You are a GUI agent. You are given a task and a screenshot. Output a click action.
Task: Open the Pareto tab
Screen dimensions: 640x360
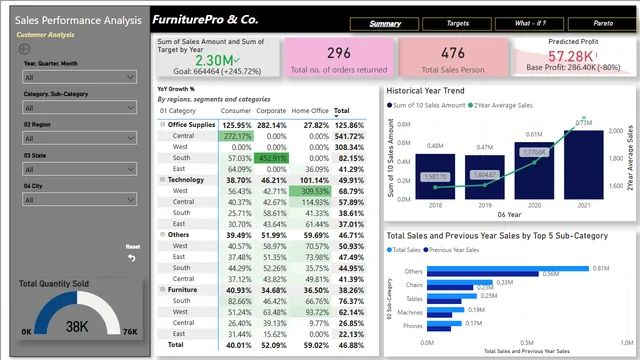point(603,24)
